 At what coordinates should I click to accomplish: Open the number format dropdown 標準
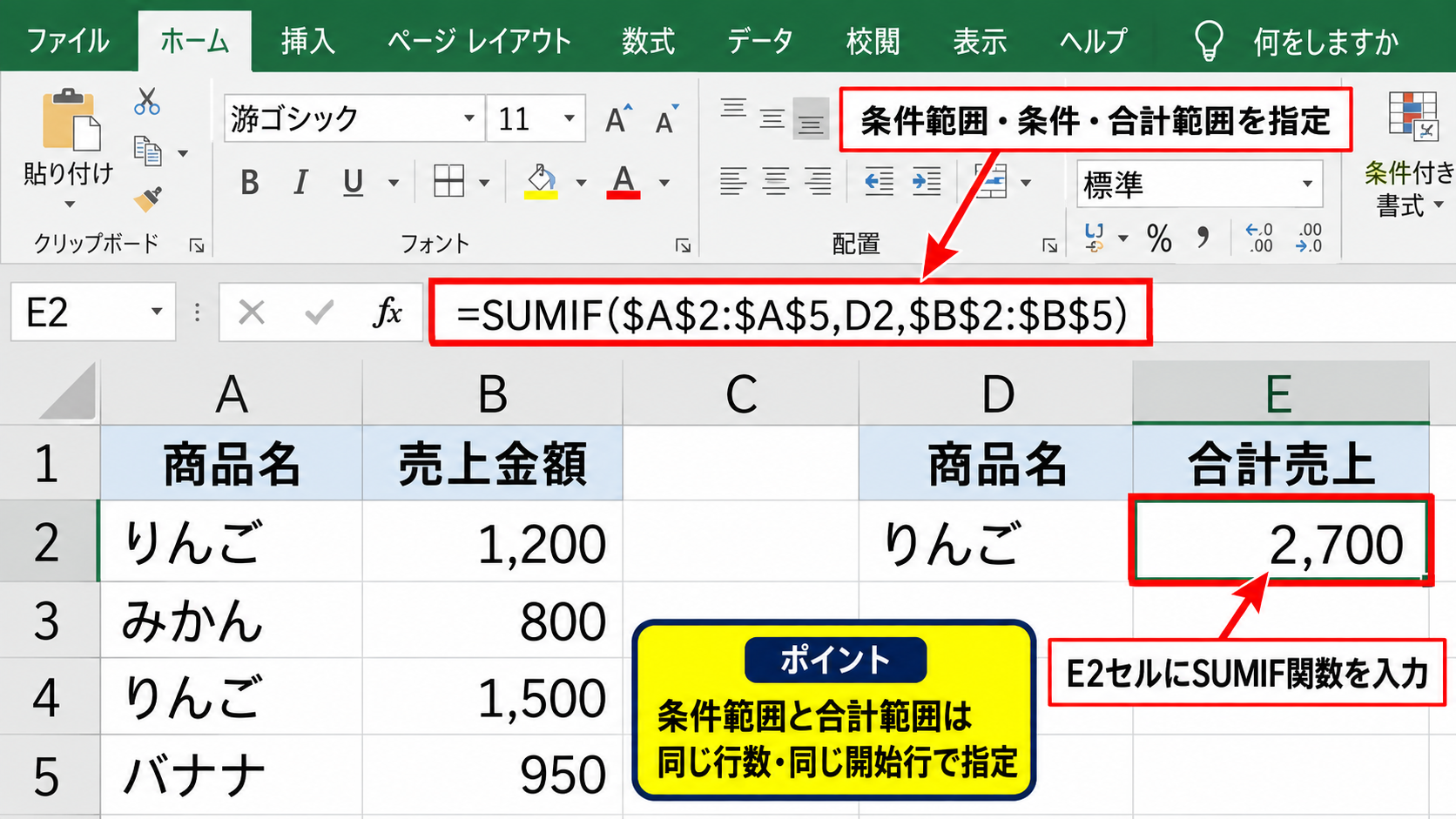(1306, 184)
